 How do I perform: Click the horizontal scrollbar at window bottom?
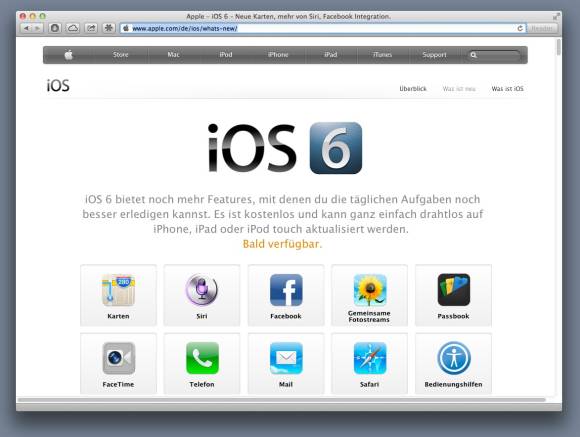coord(282,400)
